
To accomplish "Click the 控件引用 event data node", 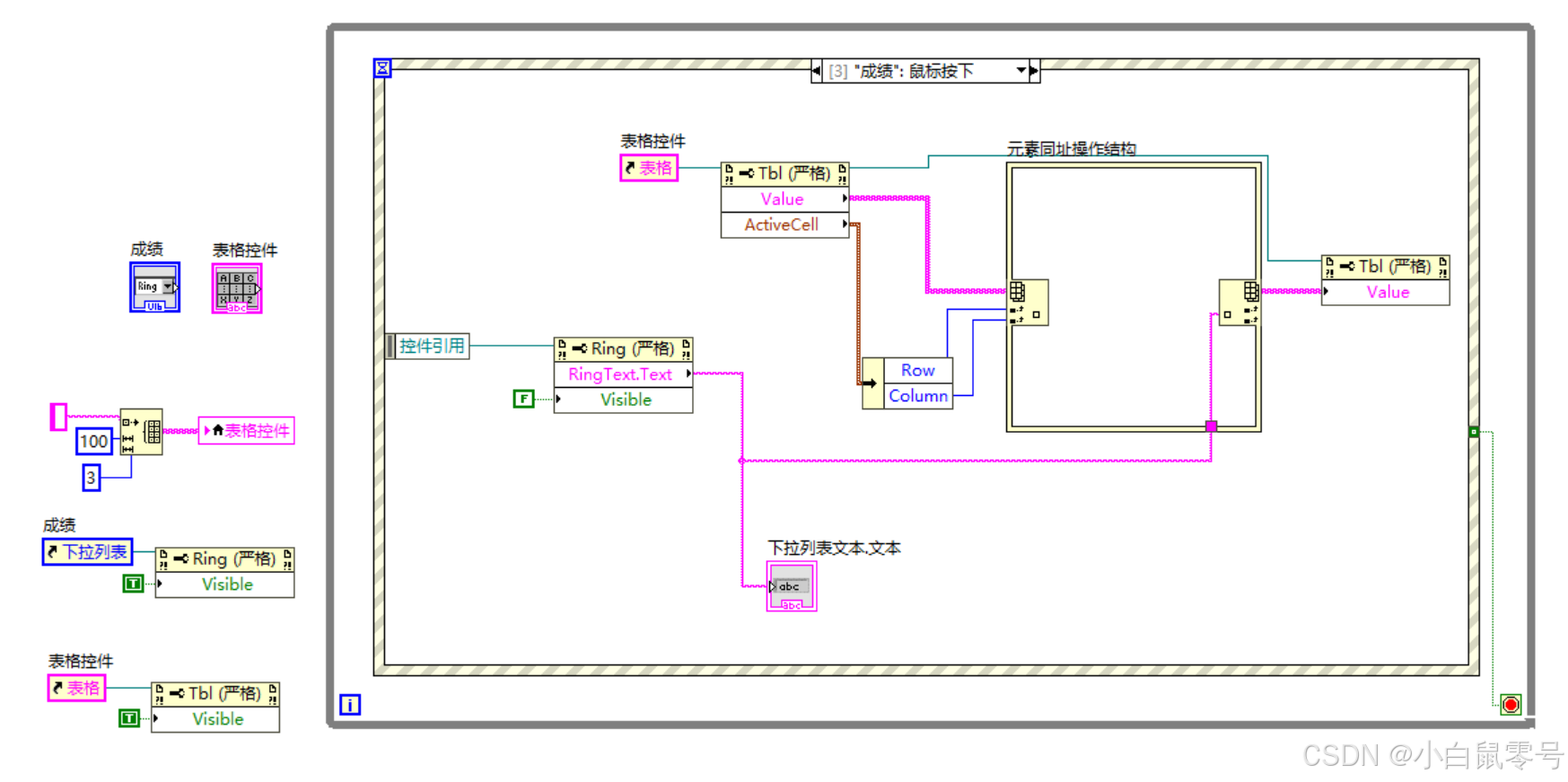I will click(428, 346).
